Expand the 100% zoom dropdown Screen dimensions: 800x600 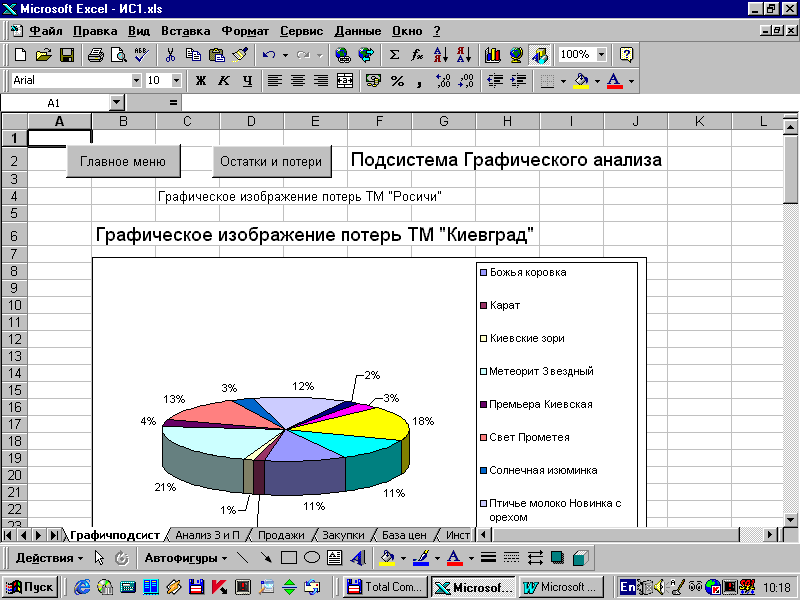601,55
